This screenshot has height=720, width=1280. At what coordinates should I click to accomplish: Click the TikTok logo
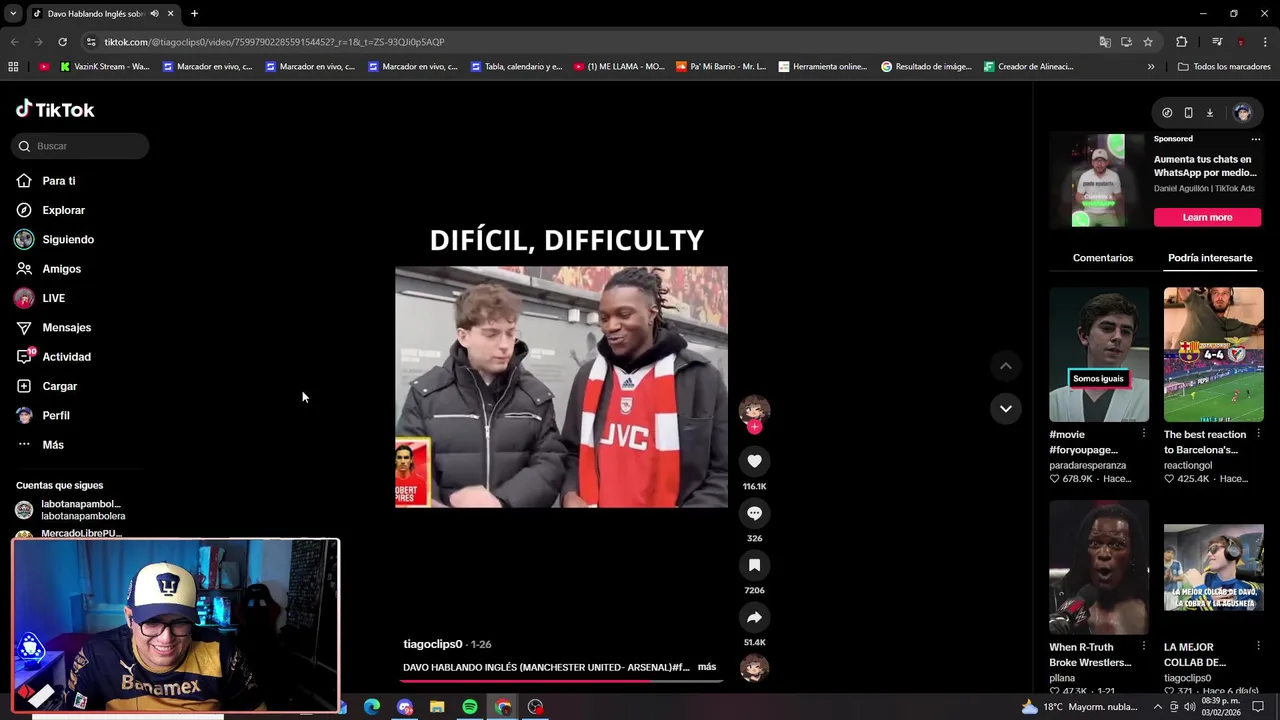click(55, 109)
